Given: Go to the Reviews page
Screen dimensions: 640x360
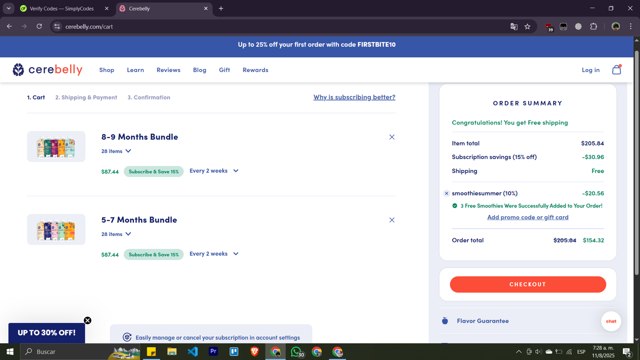Looking at the screenshot, I should pos(168,70).
